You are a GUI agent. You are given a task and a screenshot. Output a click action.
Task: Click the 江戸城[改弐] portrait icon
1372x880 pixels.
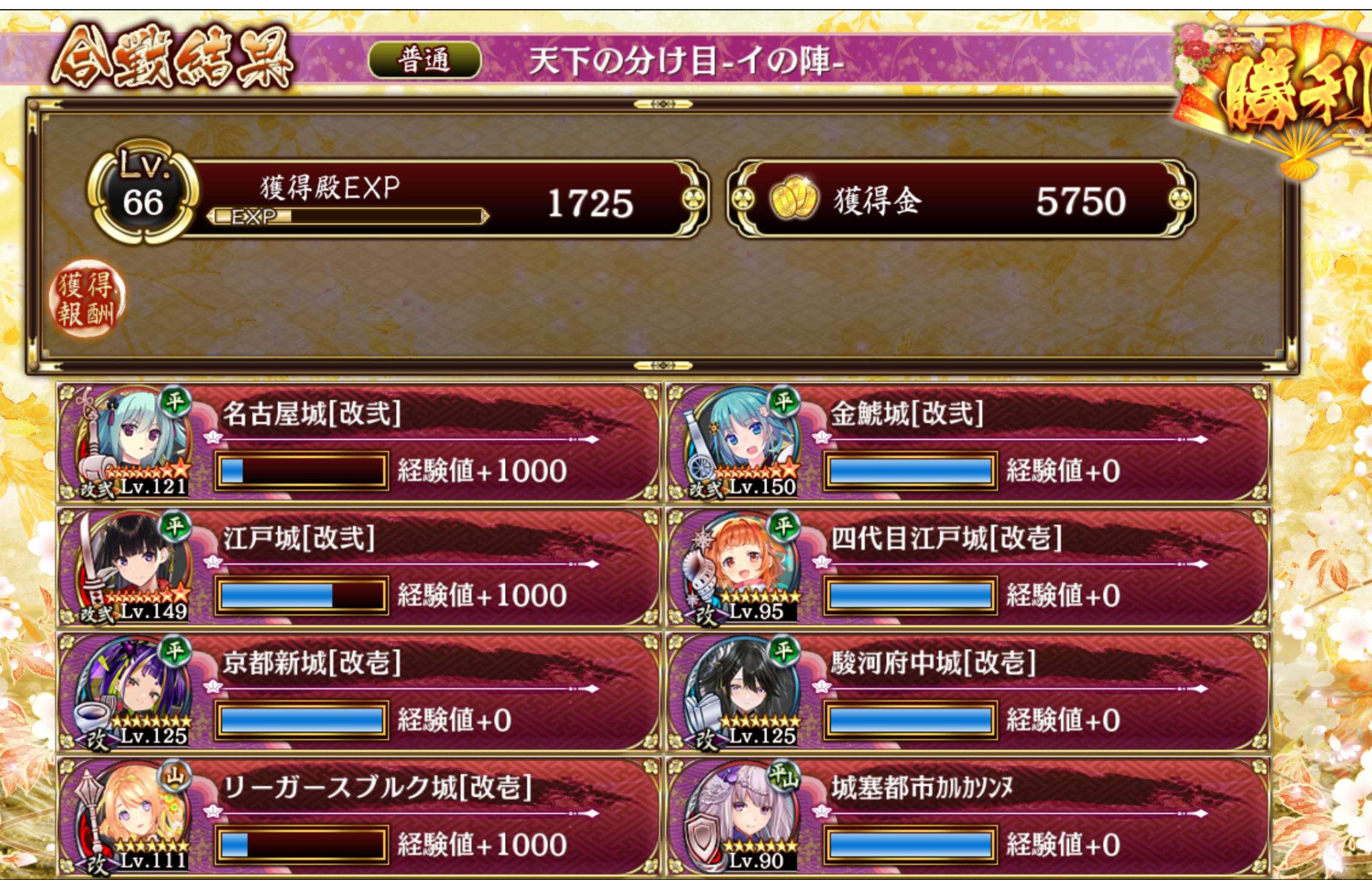[x=133, y=567]
